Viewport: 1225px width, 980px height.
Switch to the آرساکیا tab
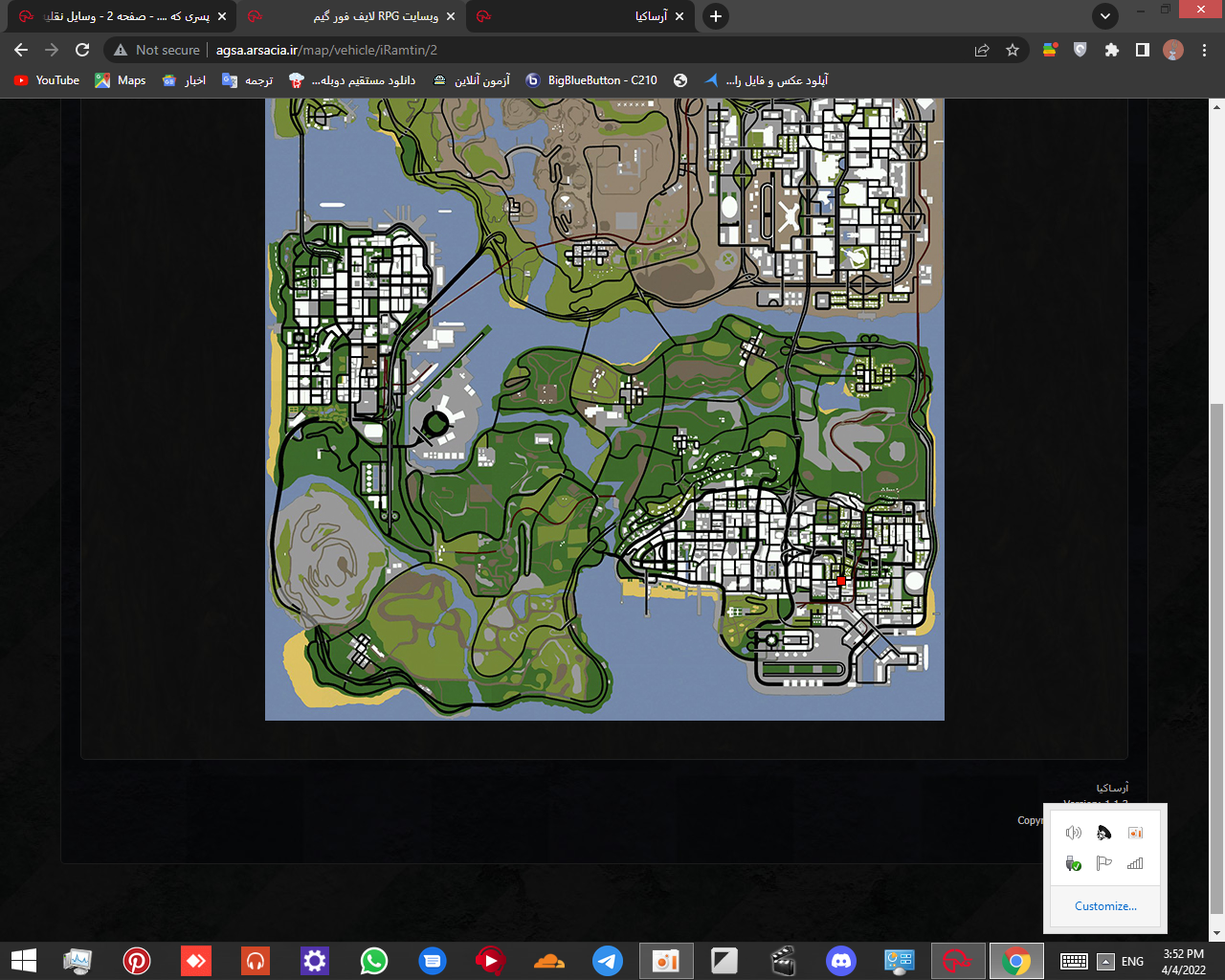[582, 16]
